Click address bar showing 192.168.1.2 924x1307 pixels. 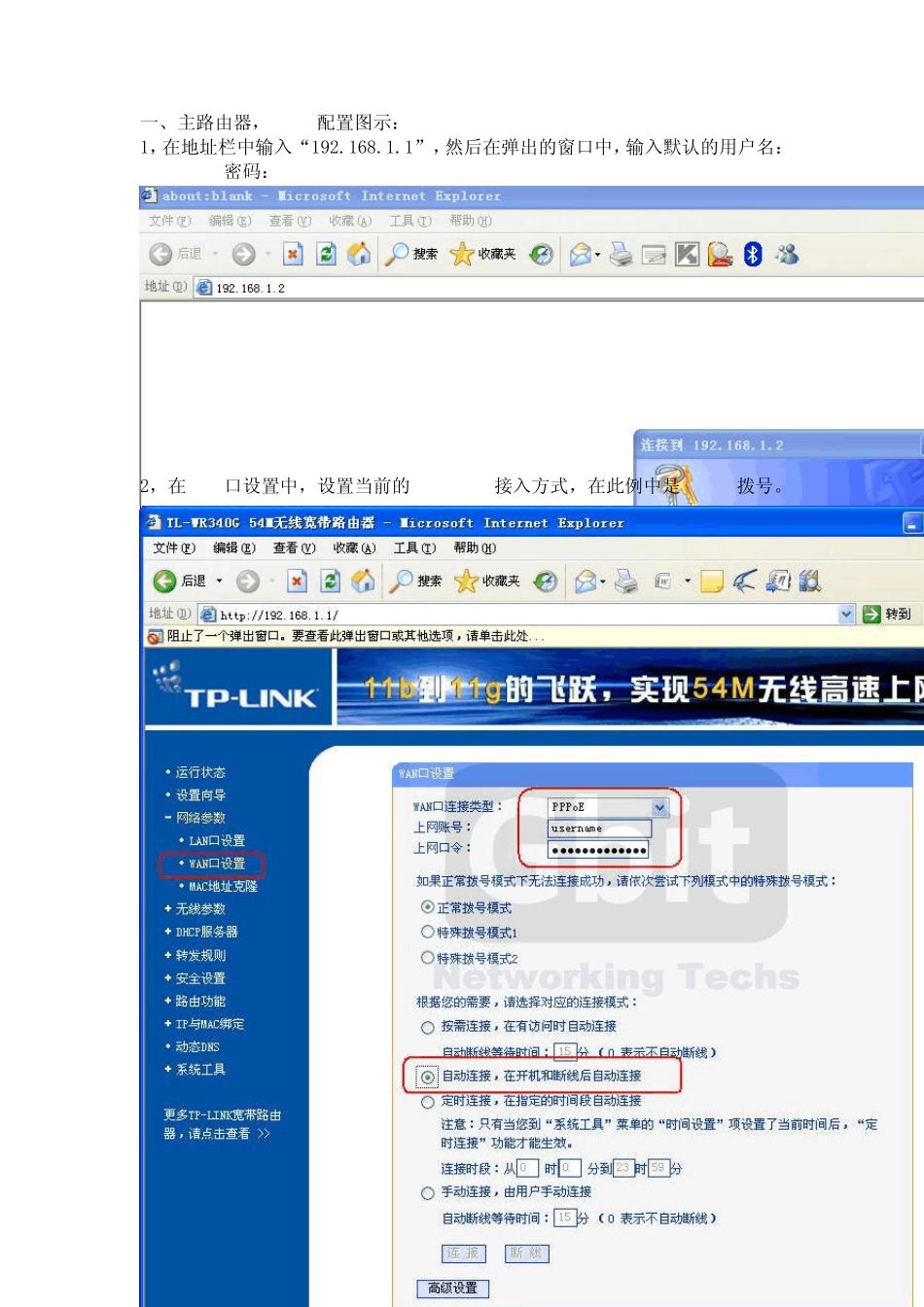pyautogui.click(x=559, y=288)
